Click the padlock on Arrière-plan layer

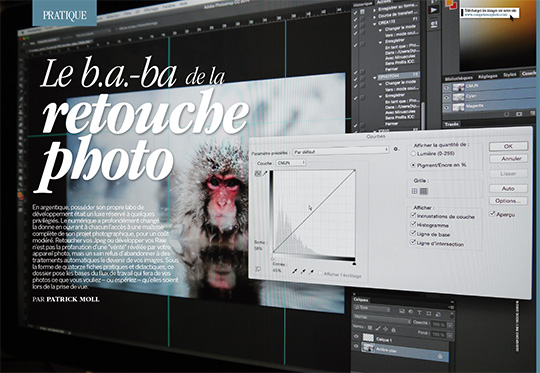pyautogui.click(x=440, y=356)
